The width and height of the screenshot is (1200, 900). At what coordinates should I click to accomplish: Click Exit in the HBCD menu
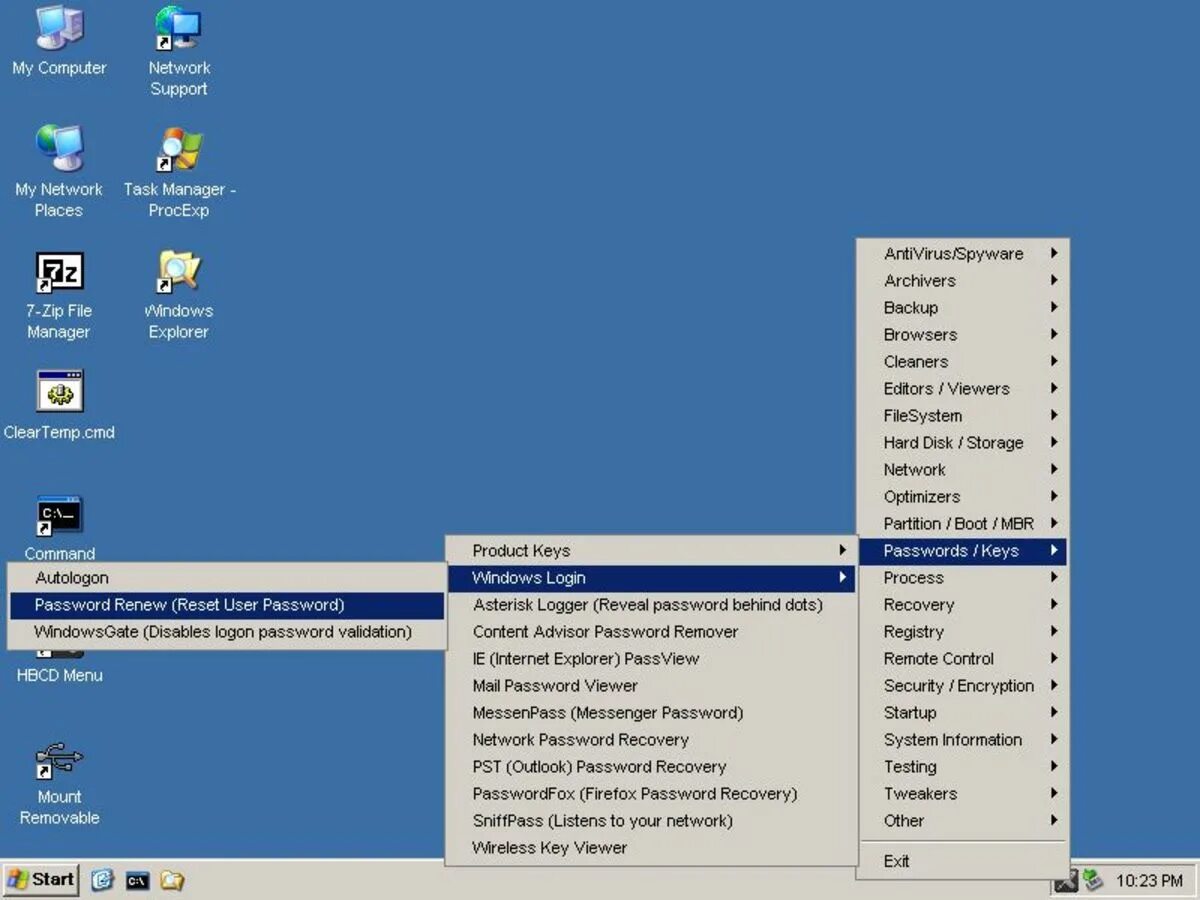(x=962, y=861)
